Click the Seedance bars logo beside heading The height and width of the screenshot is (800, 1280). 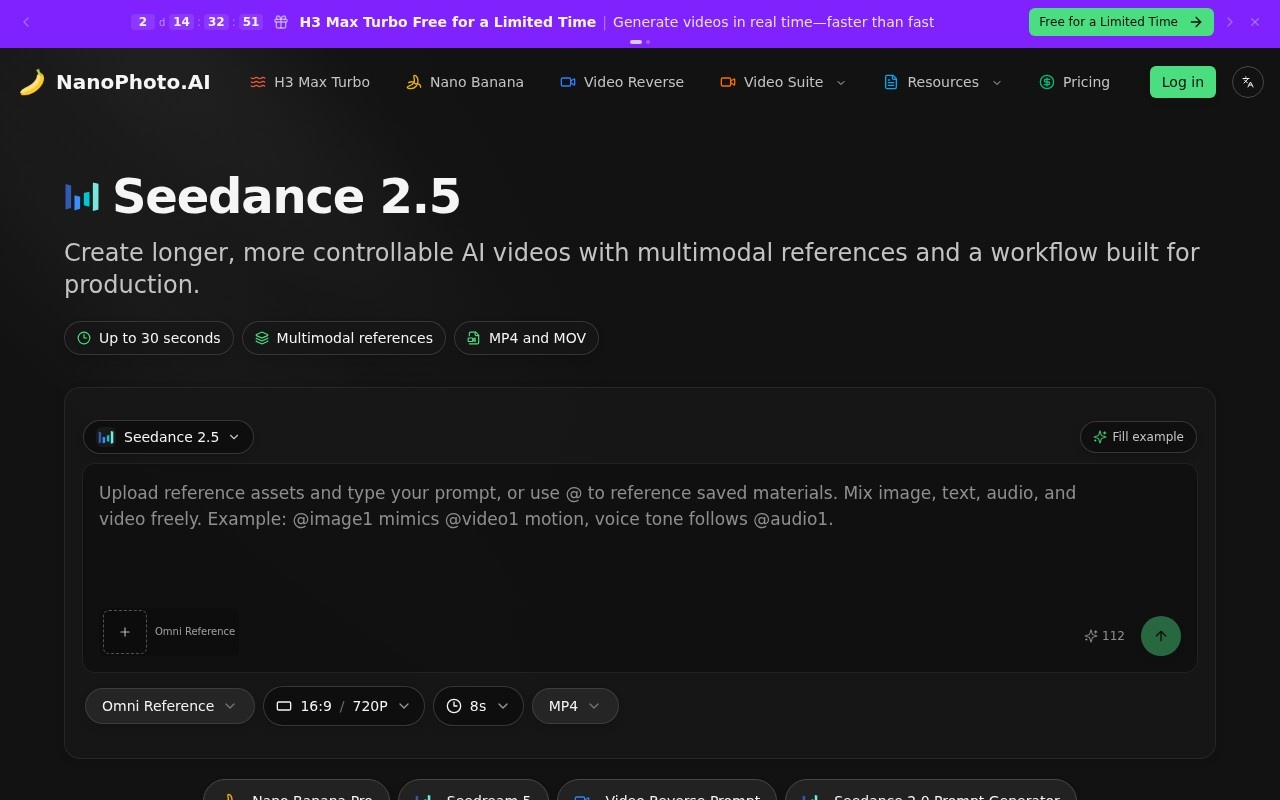[x=82, y=197]
